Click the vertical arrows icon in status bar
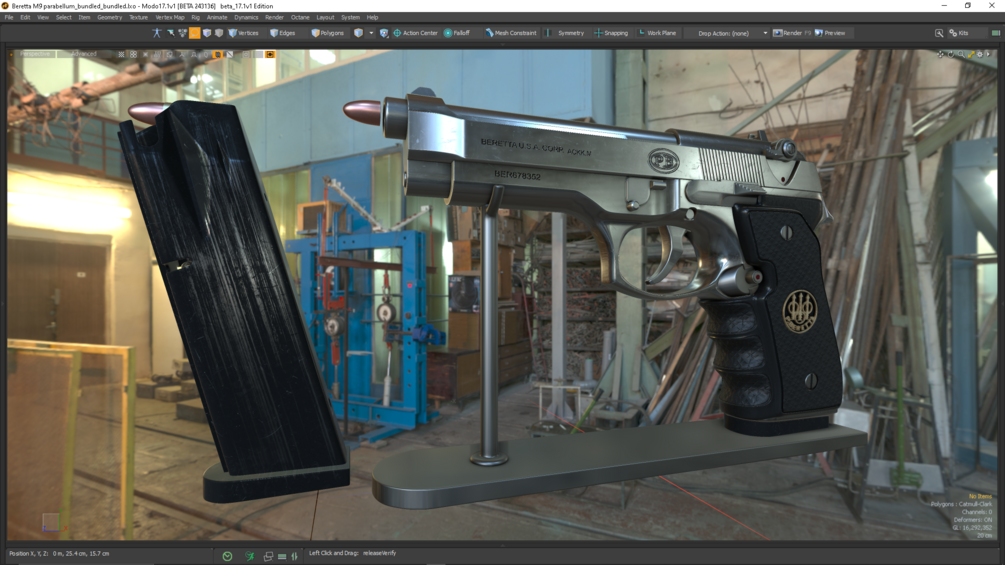The image size is (1005, 565). 294,556
